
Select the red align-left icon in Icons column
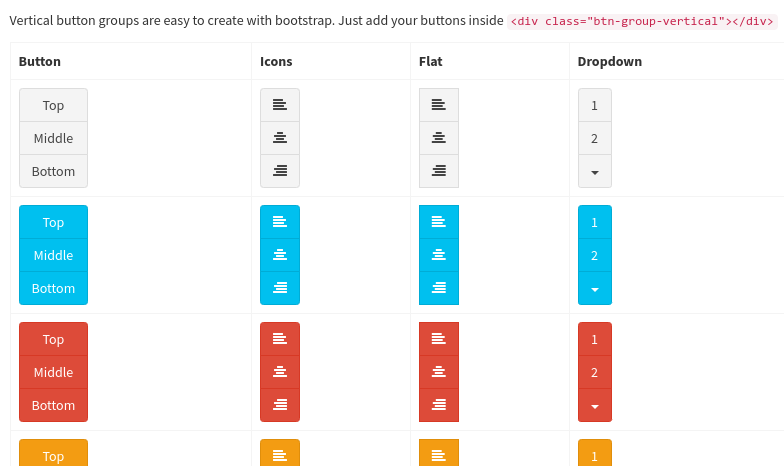[280, 339]
